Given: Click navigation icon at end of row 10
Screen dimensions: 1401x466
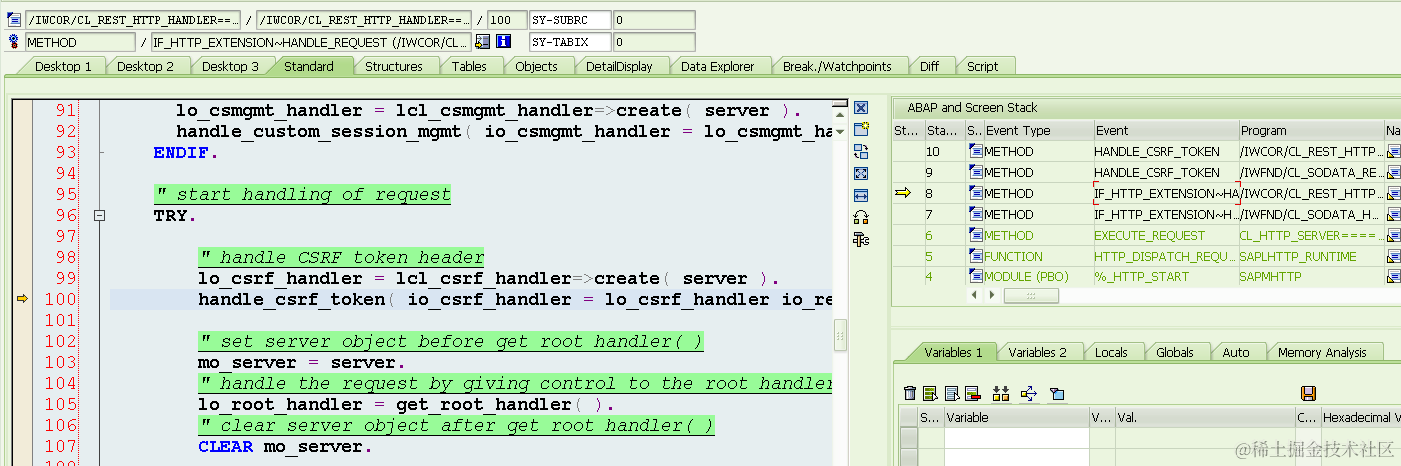Looking at the screenshot, I should pos(1393,151).
